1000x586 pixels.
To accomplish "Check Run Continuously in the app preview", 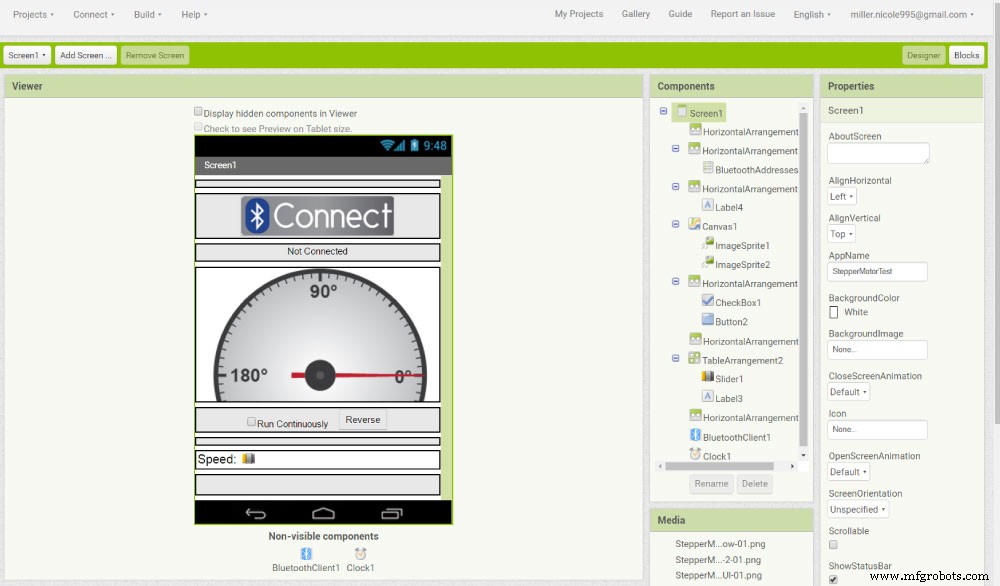I will [x=251, y=421].
